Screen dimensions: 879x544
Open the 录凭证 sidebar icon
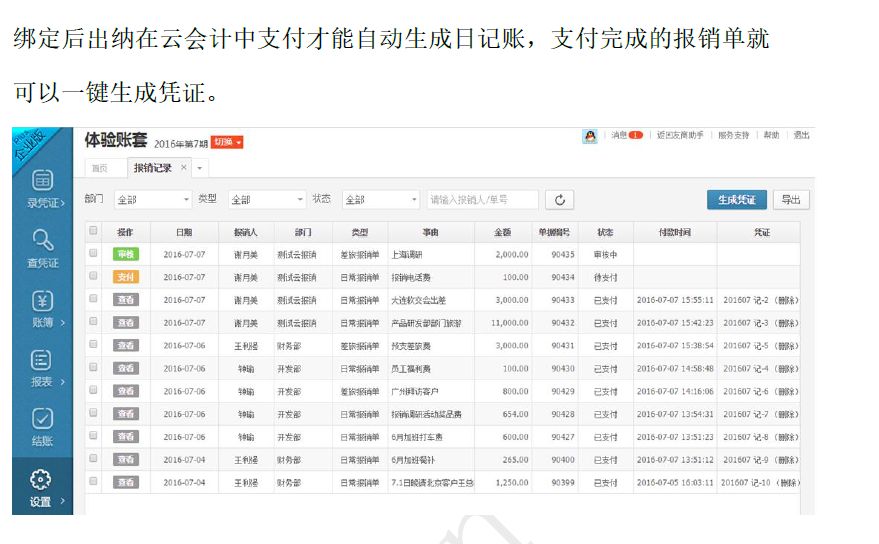tap(43, 181)
